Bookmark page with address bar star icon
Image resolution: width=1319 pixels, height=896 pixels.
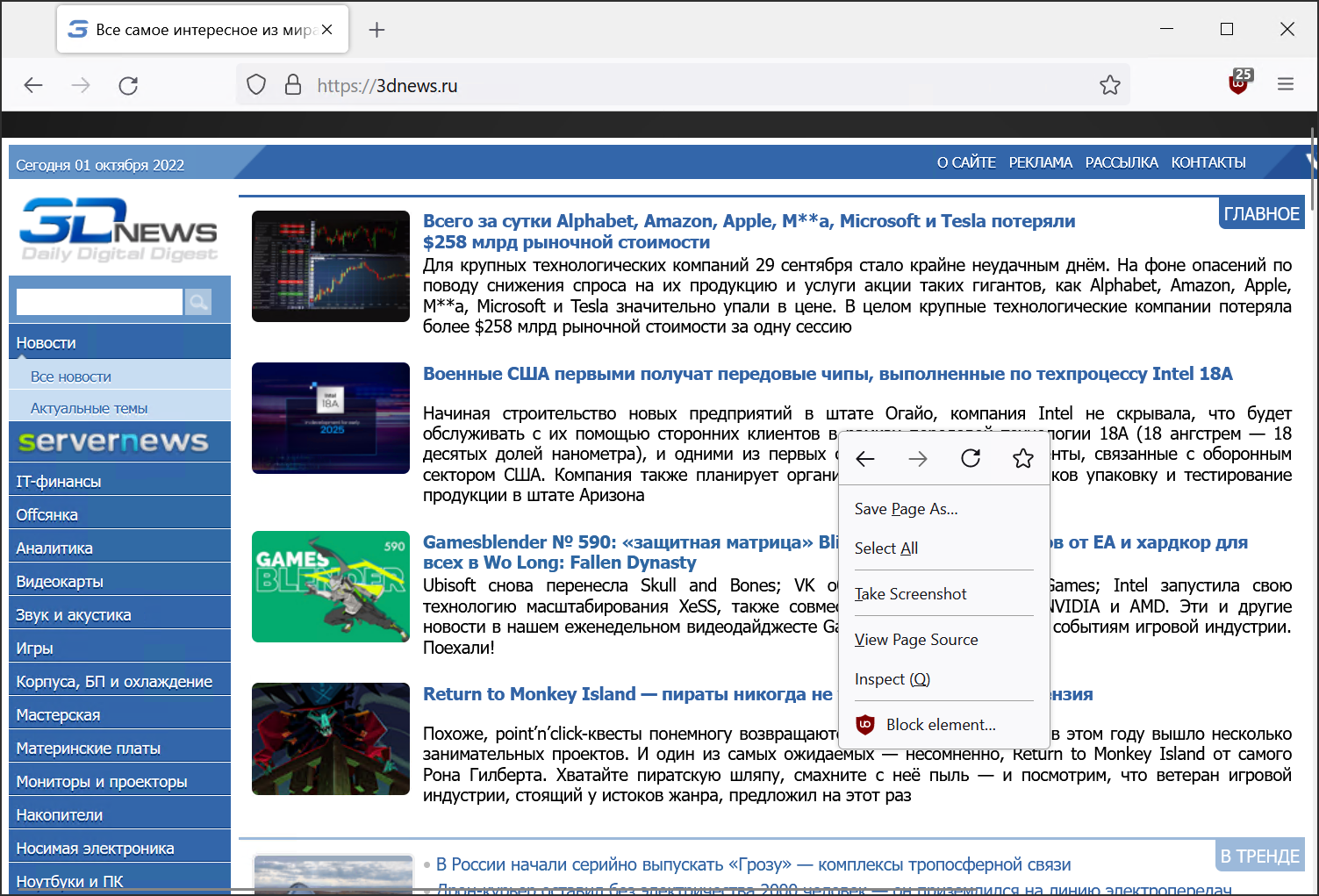(x=1110, y=85)
